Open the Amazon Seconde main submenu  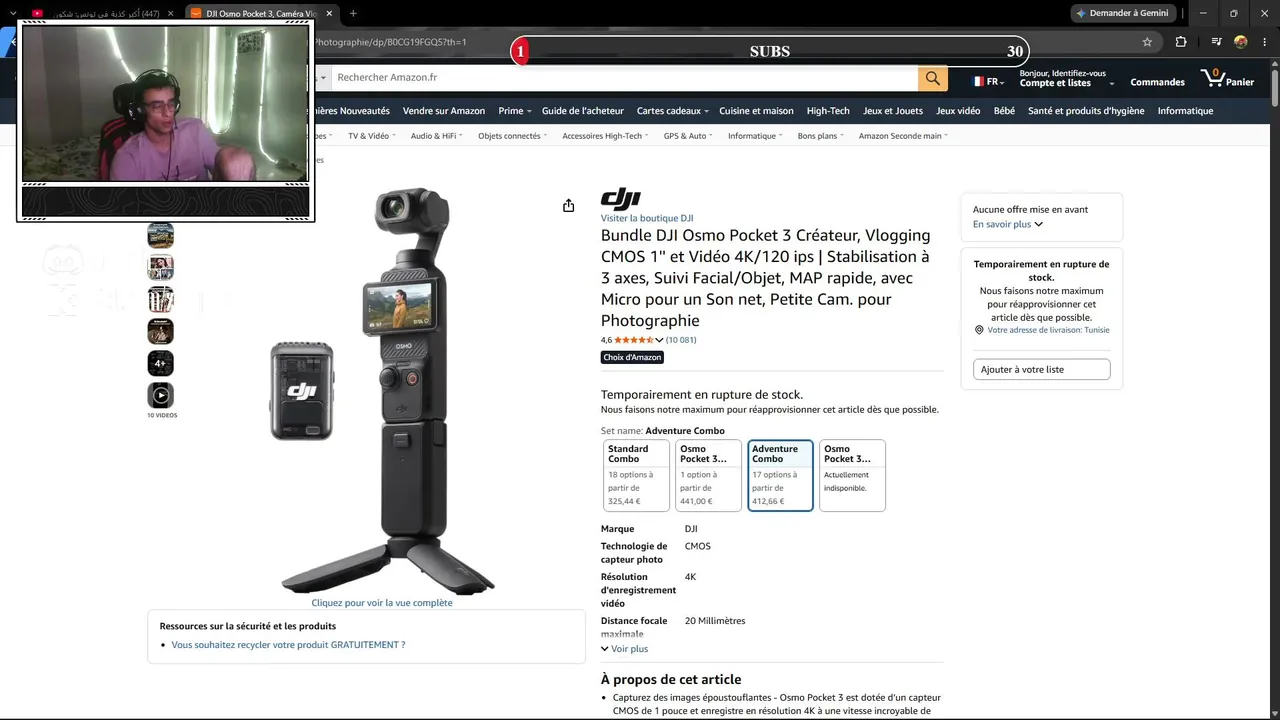point(903,136)
